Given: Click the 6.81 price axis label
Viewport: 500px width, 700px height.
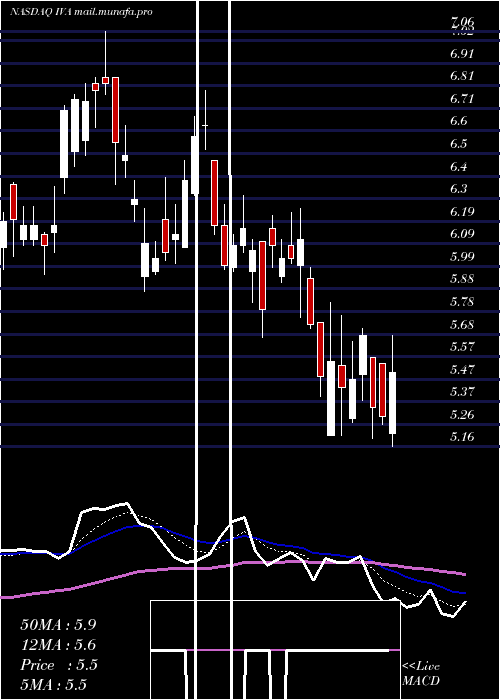Looking at the screenshot, I should tap(462, 76).
